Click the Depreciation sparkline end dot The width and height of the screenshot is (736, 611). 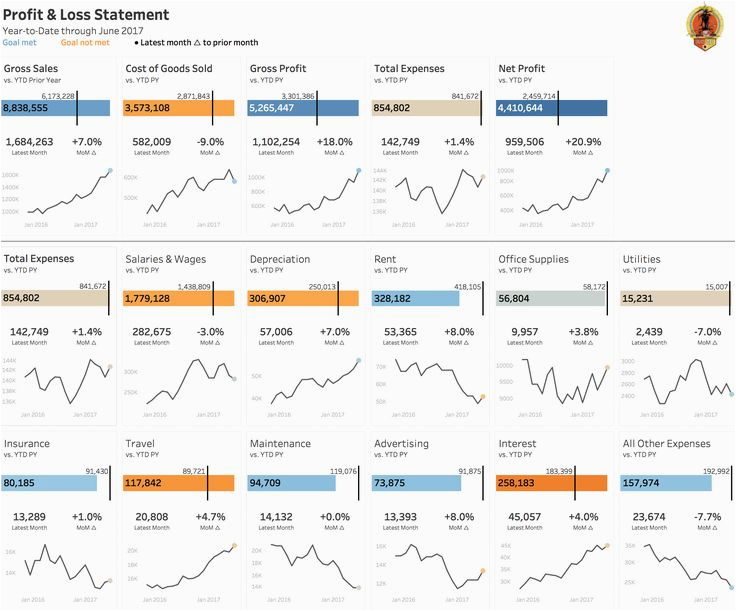click(x=357, y=360)
